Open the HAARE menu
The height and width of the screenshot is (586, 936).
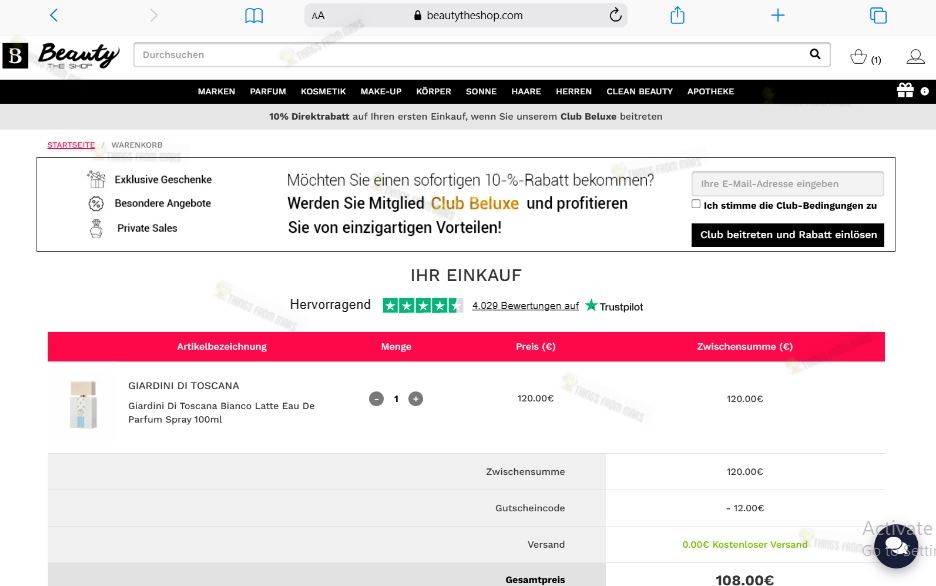(526, 91)
